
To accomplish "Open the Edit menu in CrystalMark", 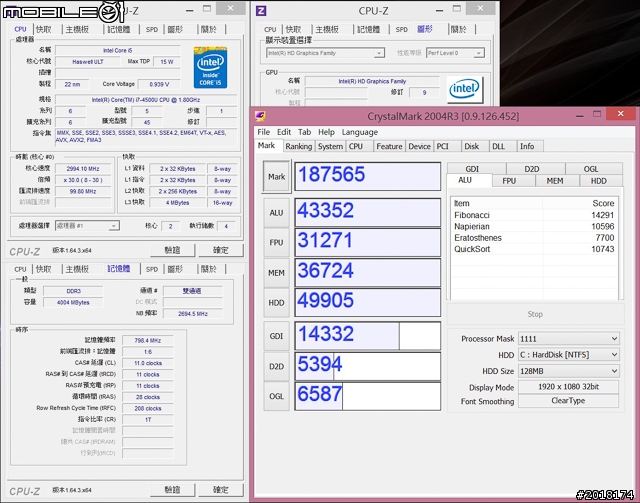I will (x=284, y=132).
